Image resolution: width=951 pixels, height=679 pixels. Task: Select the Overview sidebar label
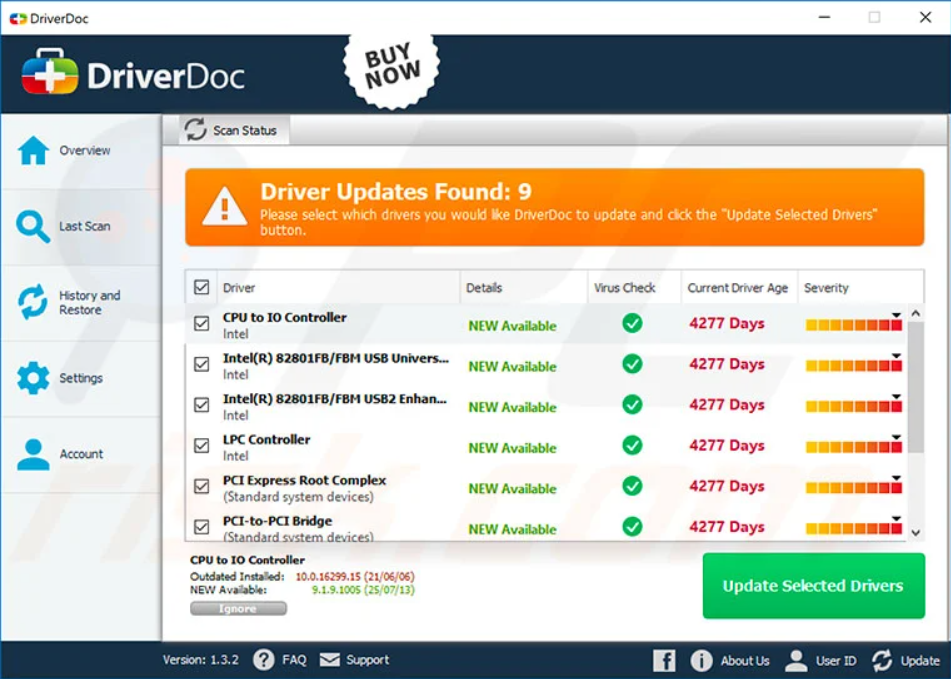85,150
